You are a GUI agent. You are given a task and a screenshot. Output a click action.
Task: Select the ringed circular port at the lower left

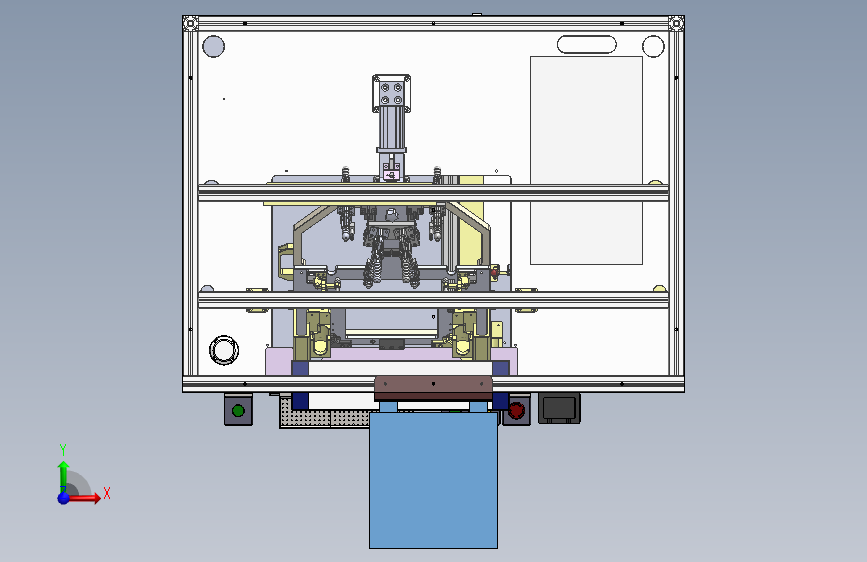[224, 350]
